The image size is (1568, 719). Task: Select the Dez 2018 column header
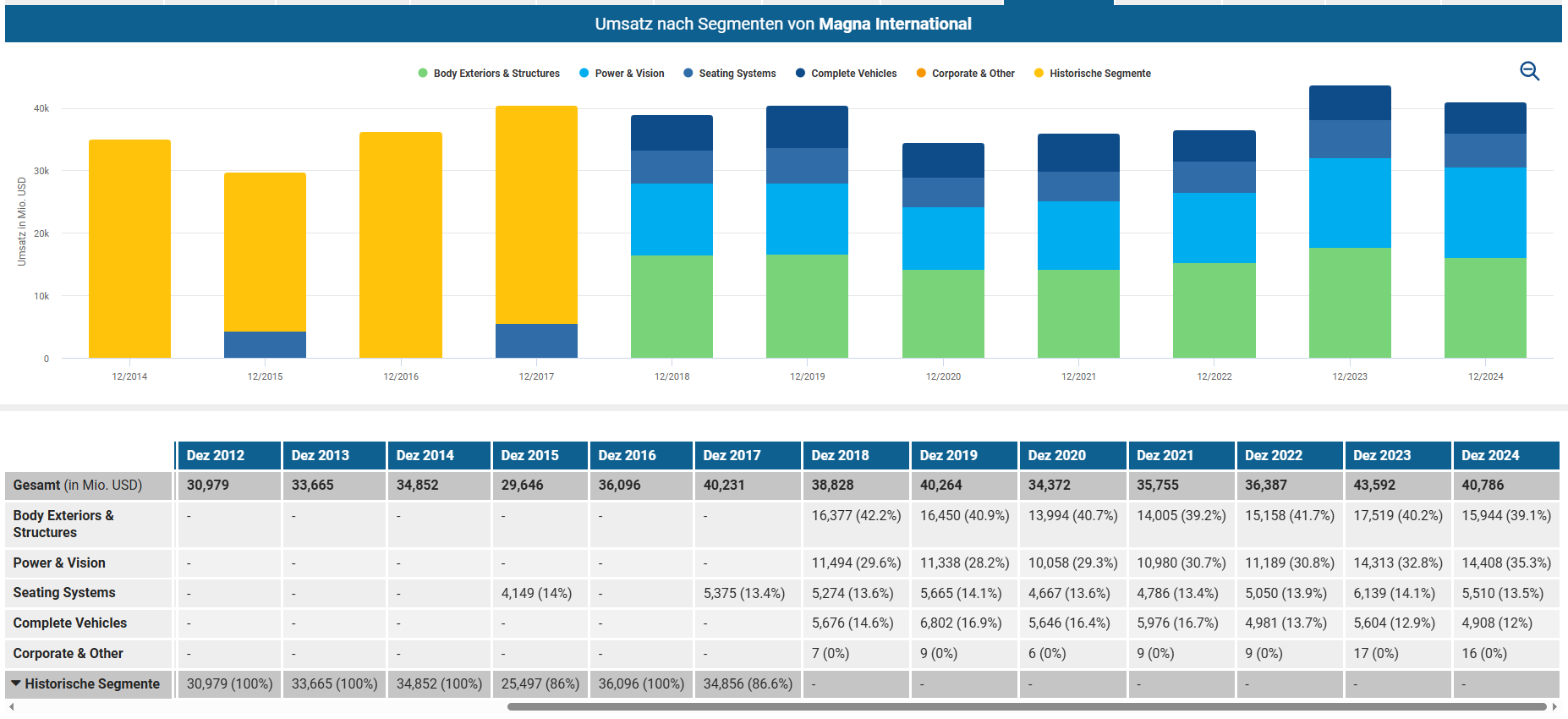[x=840, y=455]
